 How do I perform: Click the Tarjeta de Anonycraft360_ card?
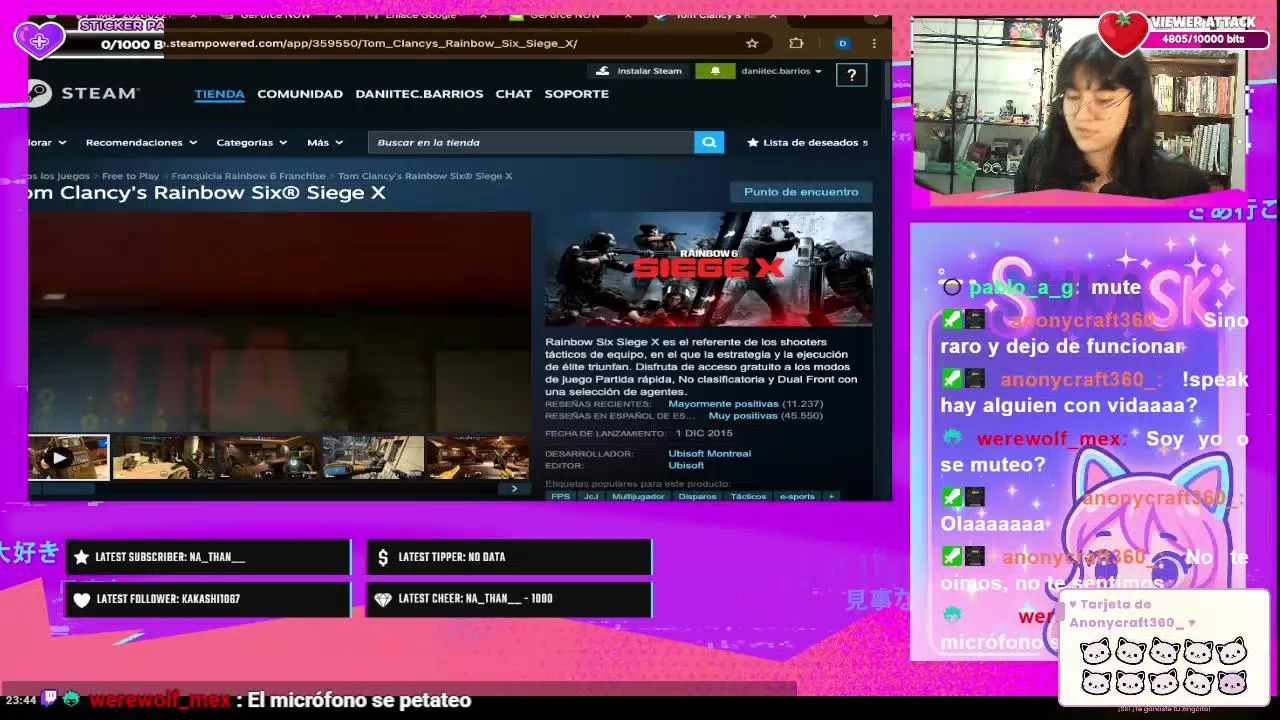point(1164,647)
